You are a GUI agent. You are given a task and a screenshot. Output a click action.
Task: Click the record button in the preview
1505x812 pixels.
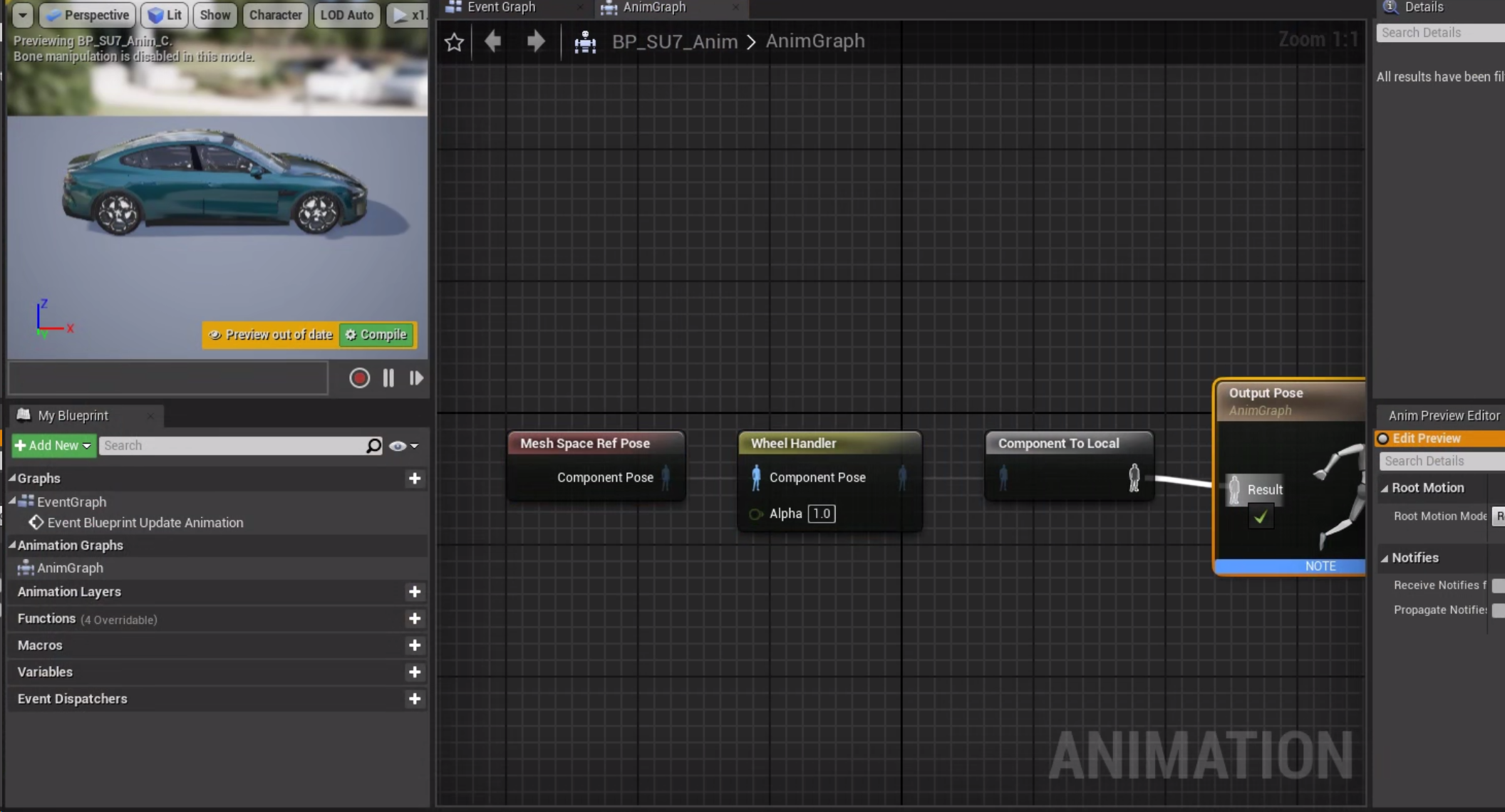(x=359, y=378)
